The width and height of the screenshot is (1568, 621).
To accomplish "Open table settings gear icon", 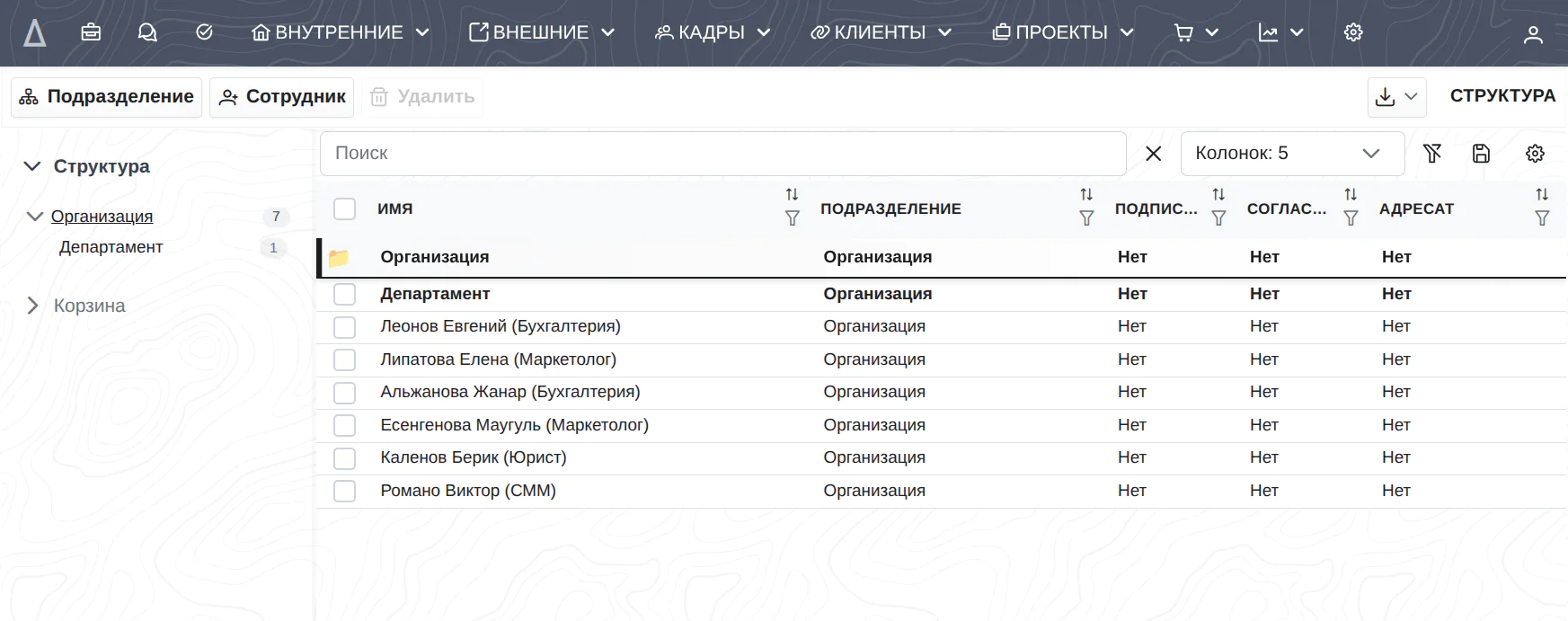I will click(x=1535, y=154).
